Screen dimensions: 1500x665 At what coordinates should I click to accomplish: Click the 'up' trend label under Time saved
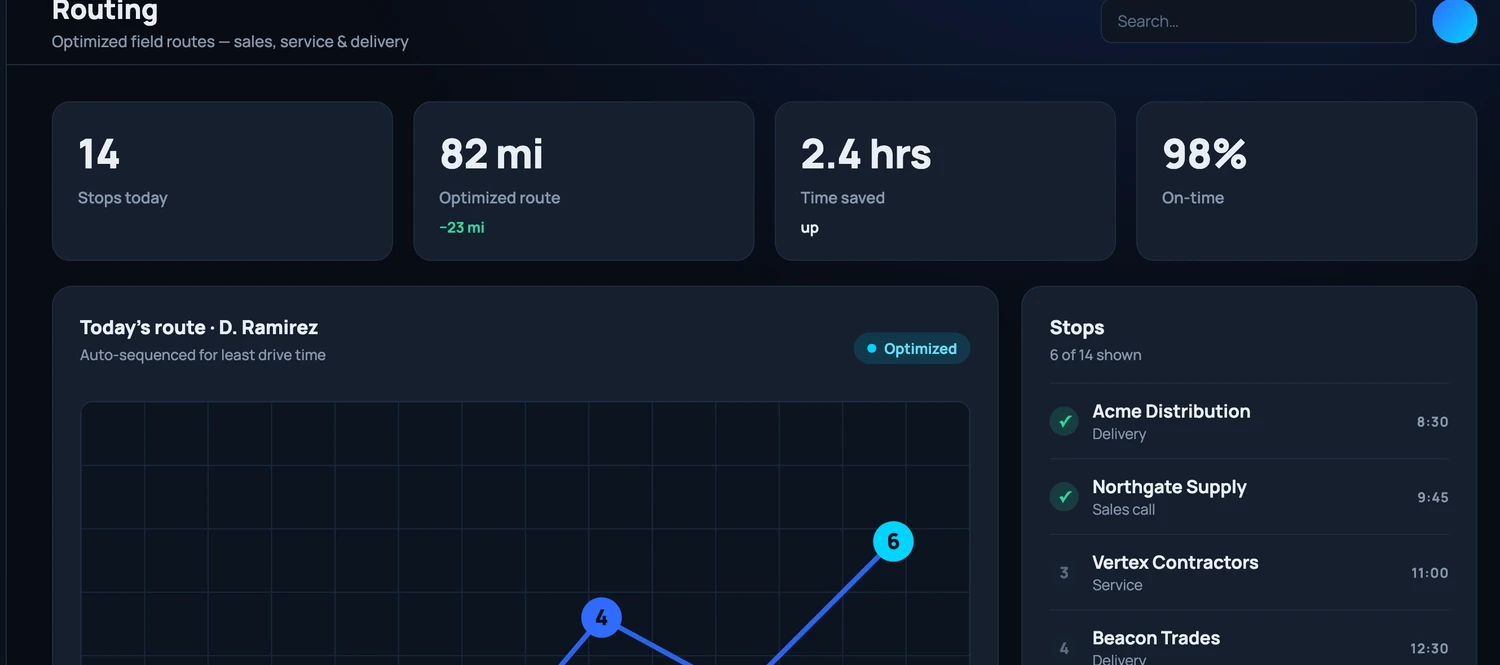click(x=809, y=228)
